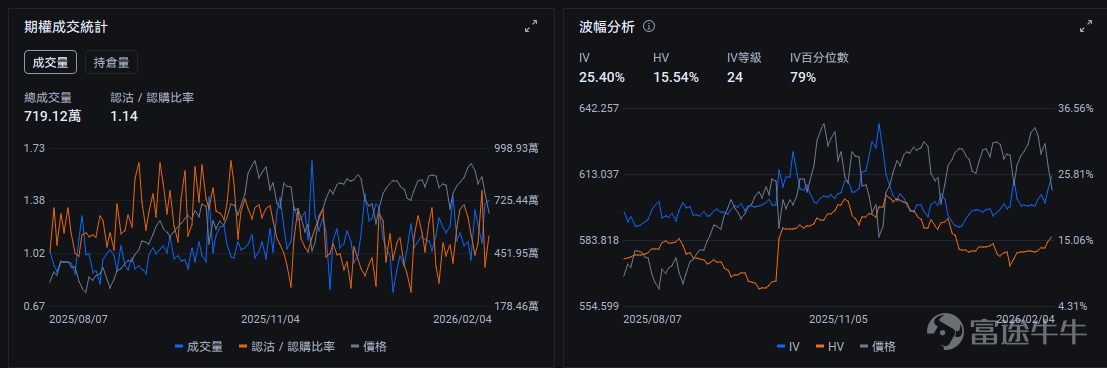Click the 總成交量 value 719.12萬
This screenshot has height=368, width=1107.
click(52, 117)
